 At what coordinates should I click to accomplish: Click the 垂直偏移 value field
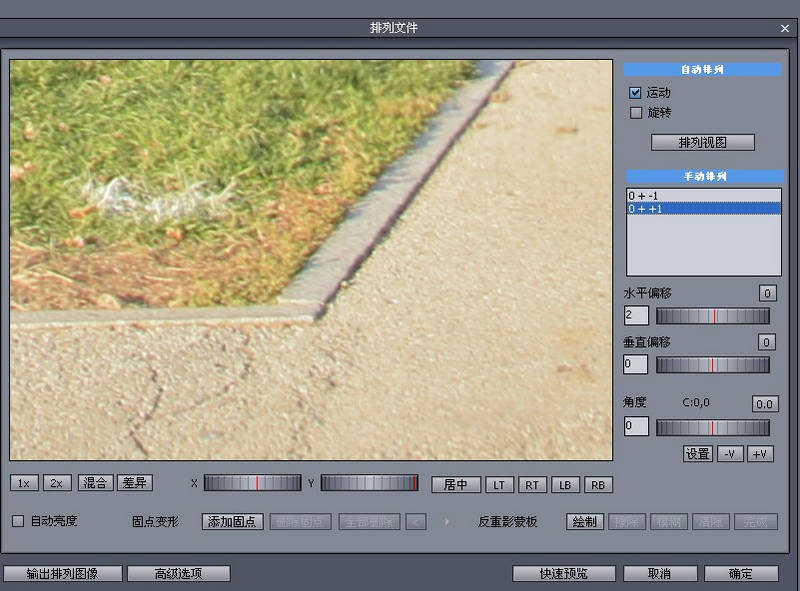click(635, 365)
